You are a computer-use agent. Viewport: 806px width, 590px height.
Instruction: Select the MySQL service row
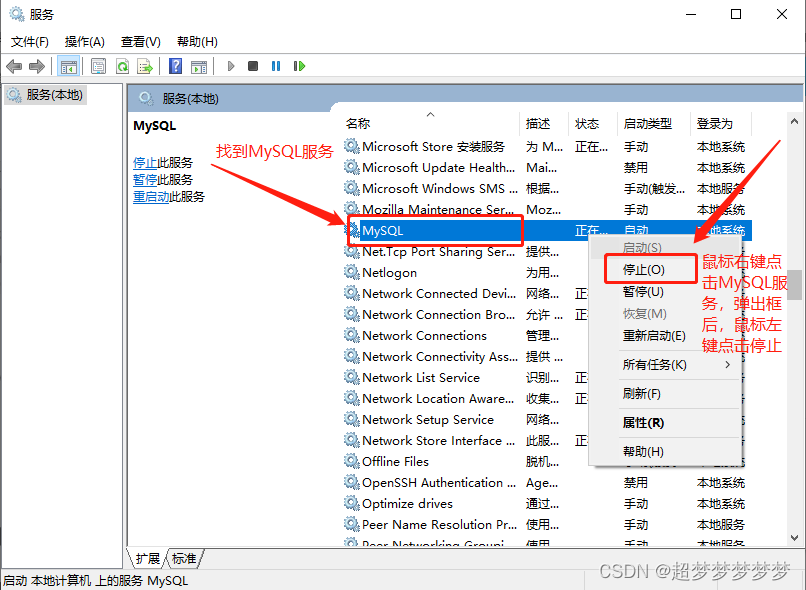click(x=547, y=231)
